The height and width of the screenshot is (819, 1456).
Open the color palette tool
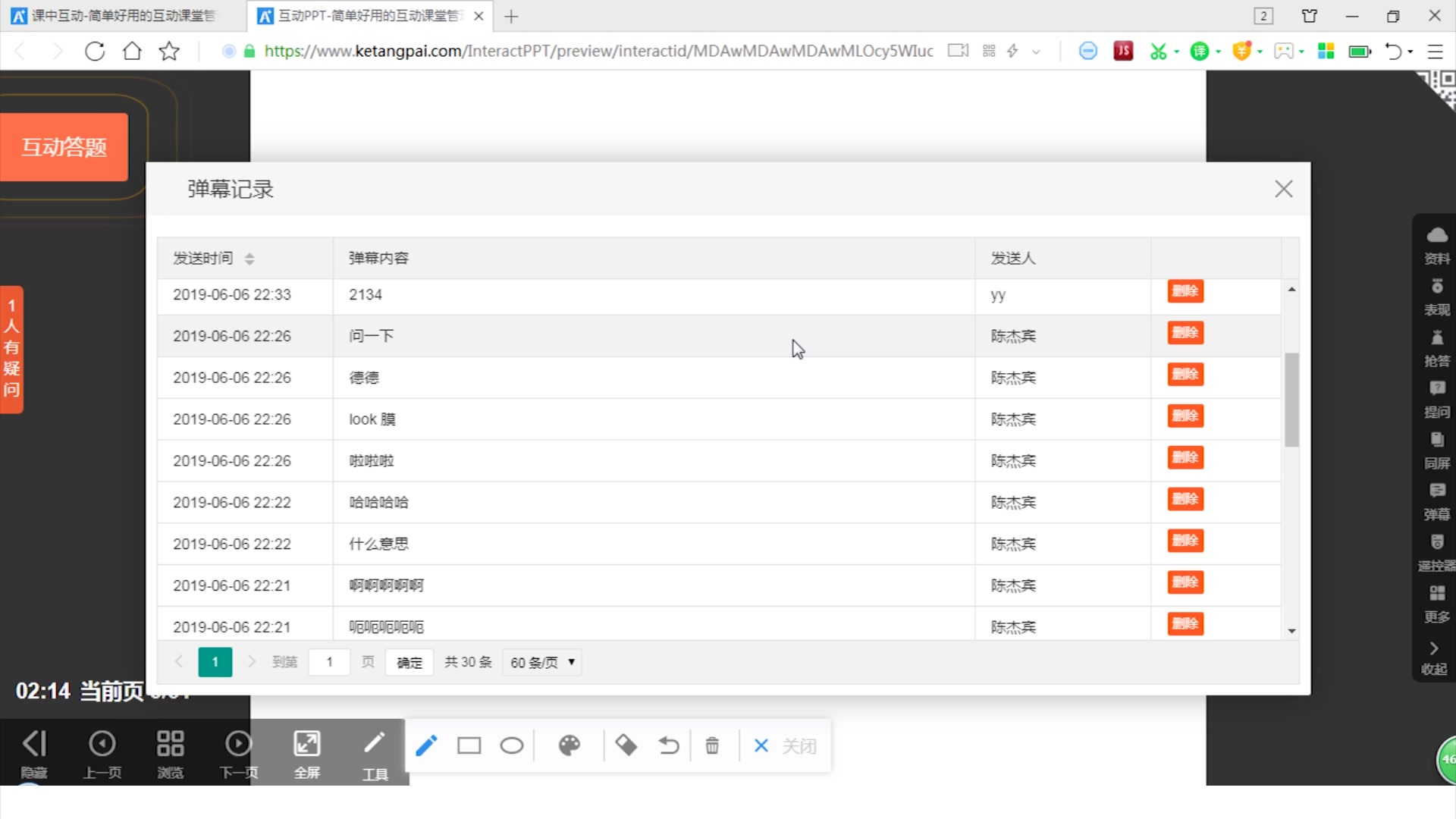570,746
